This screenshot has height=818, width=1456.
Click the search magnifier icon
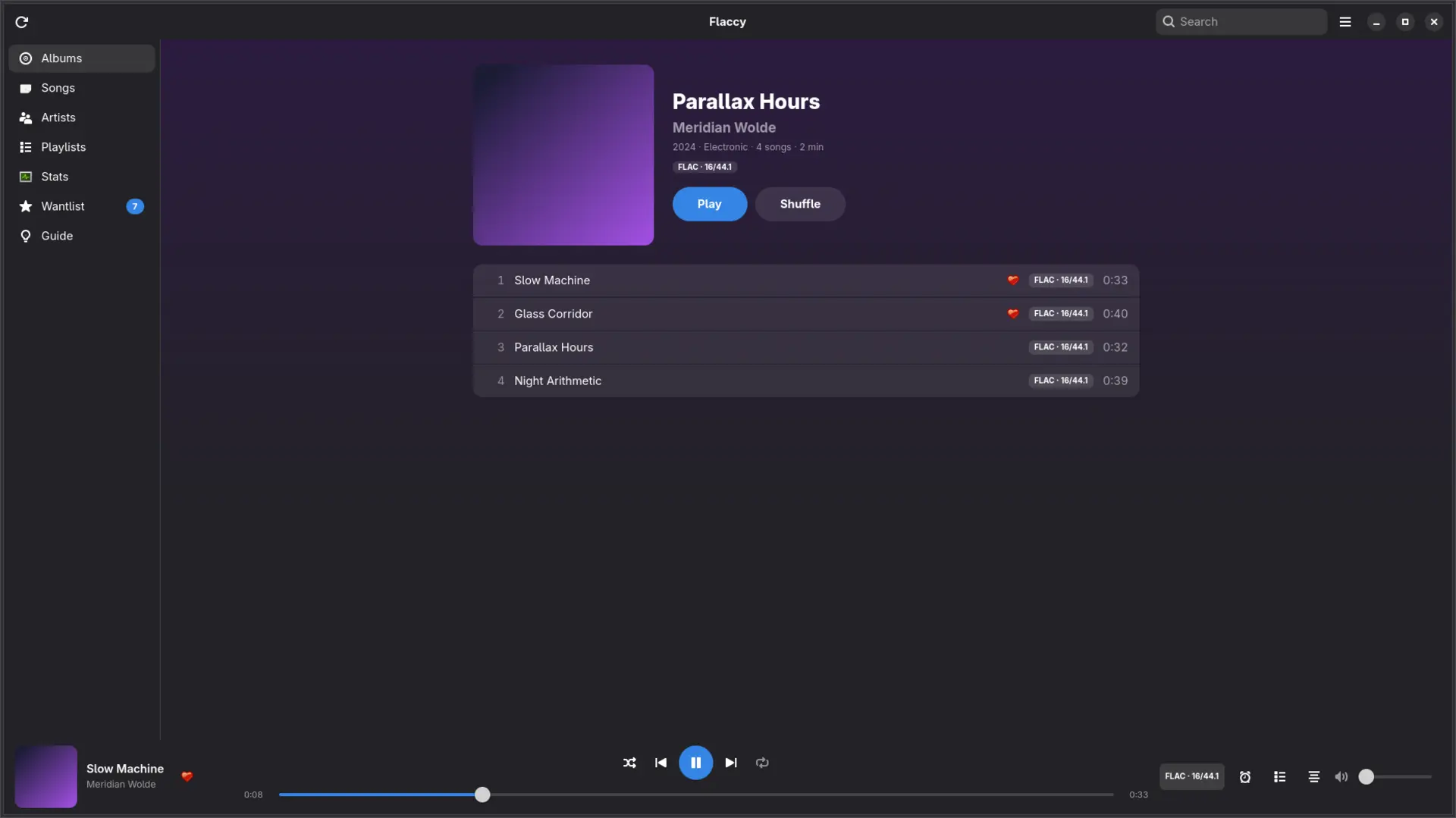[x=1169, y=22]
